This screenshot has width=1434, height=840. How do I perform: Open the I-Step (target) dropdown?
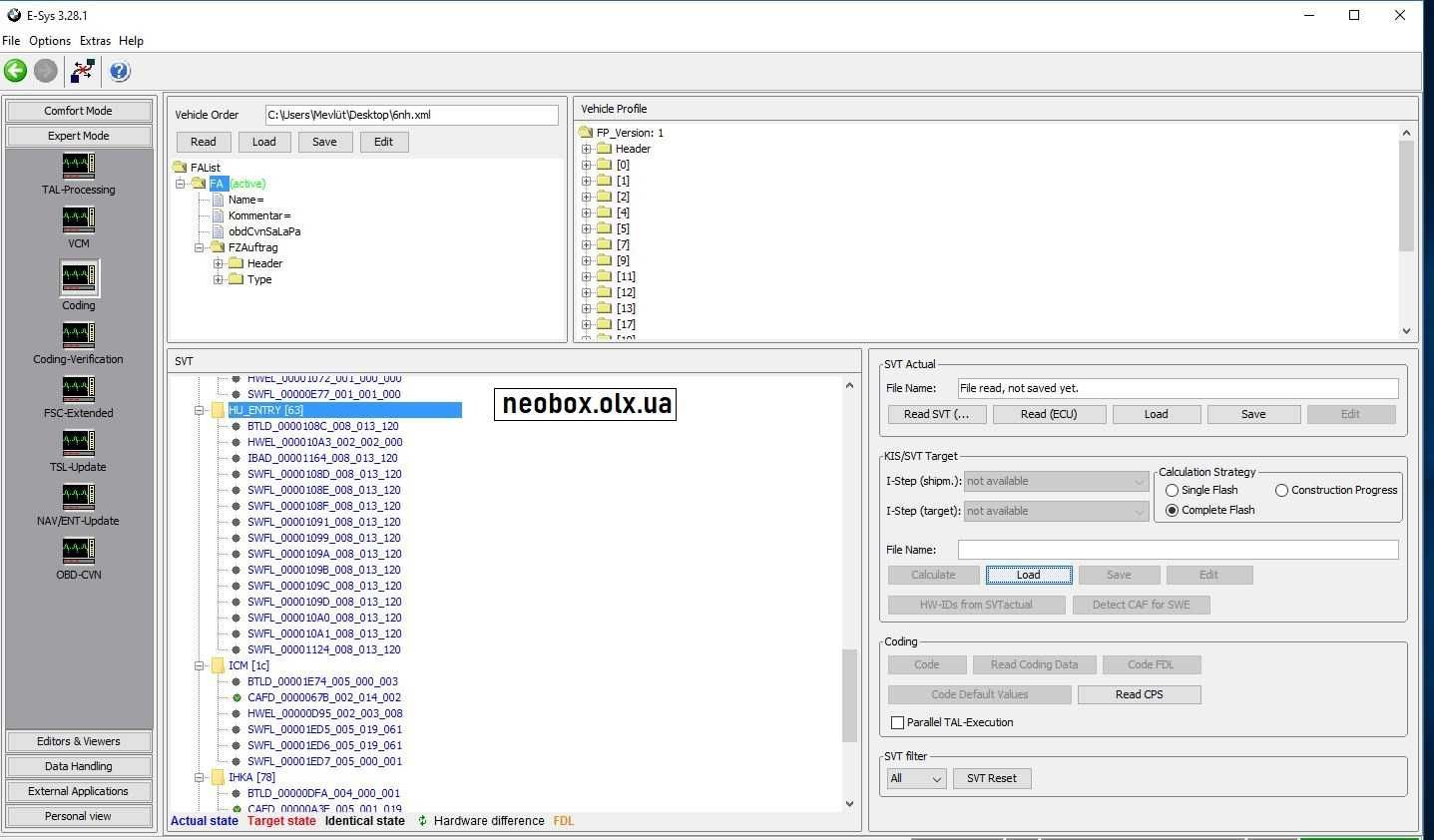coord(1056,511)
